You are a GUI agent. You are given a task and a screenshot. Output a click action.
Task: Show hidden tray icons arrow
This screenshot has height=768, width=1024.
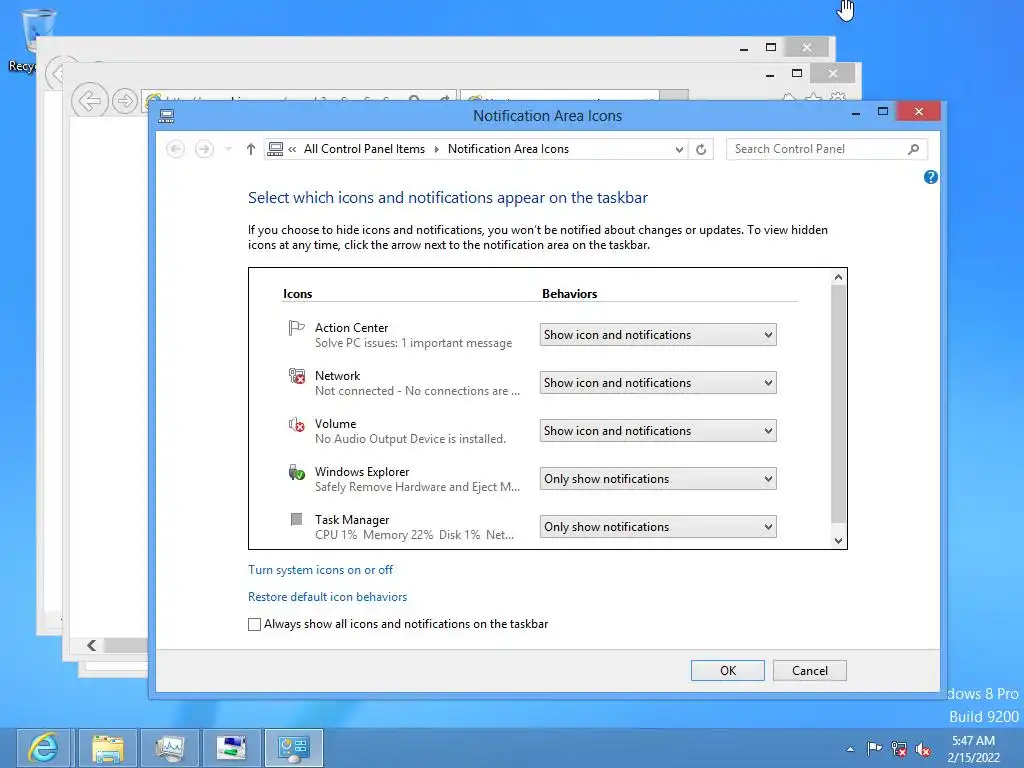[850, 749]
